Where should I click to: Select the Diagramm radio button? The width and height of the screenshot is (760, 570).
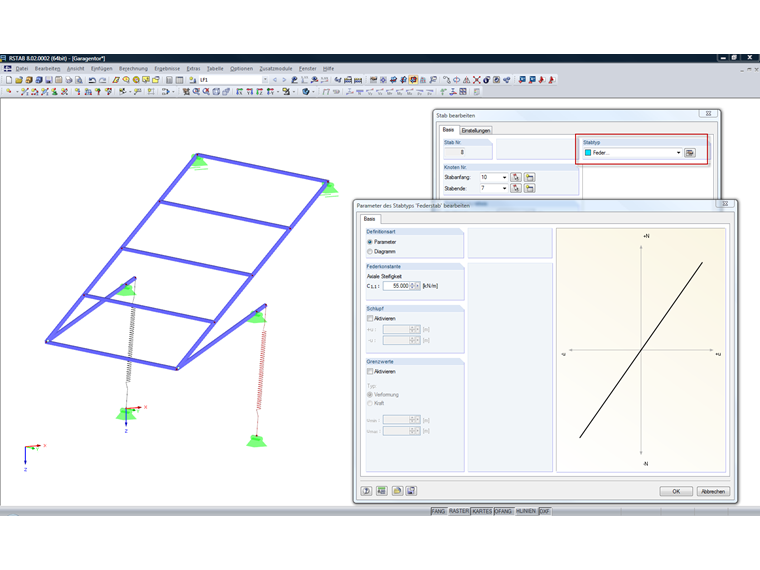[x=370, y=252]
